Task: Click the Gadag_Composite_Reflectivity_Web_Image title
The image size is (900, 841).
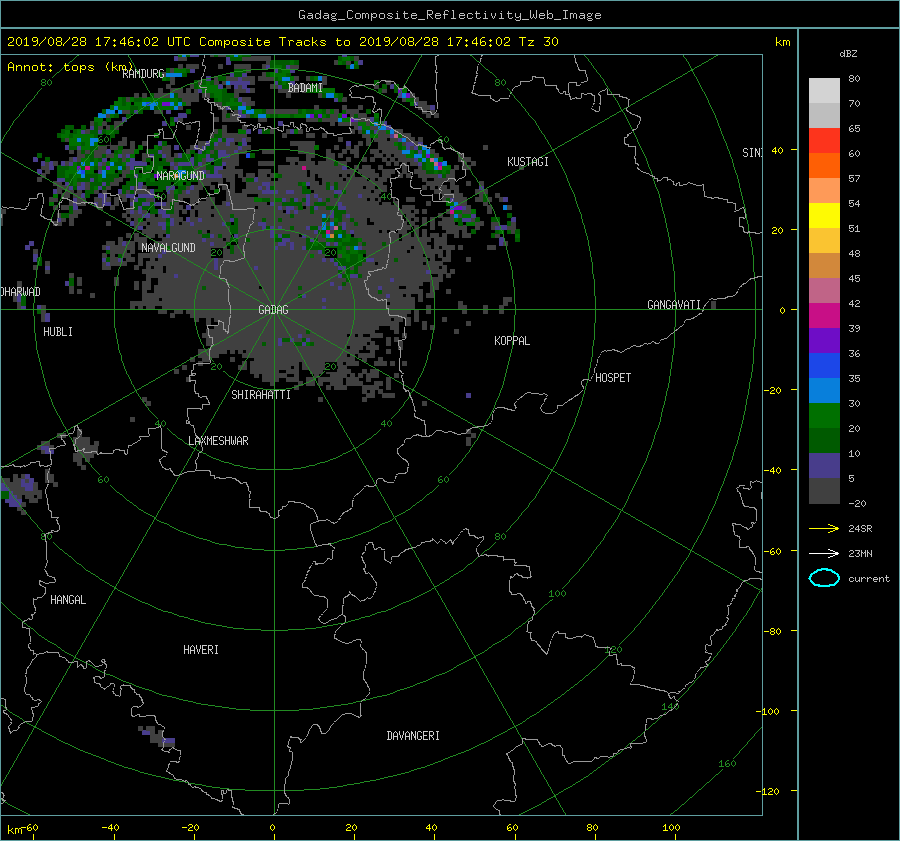Action: (449, 15)
